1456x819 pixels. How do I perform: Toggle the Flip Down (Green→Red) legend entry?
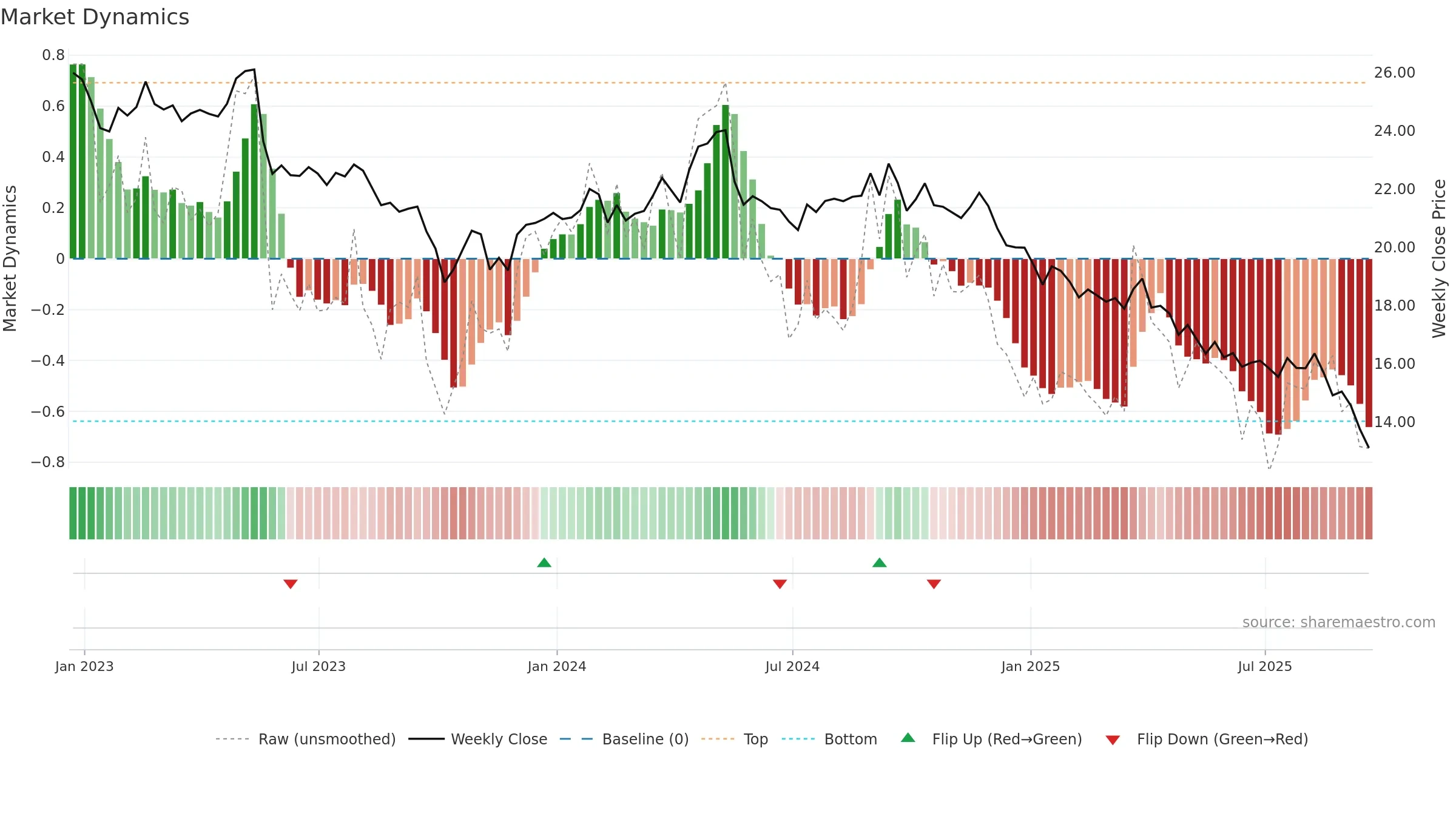[x=1207, y=739]
